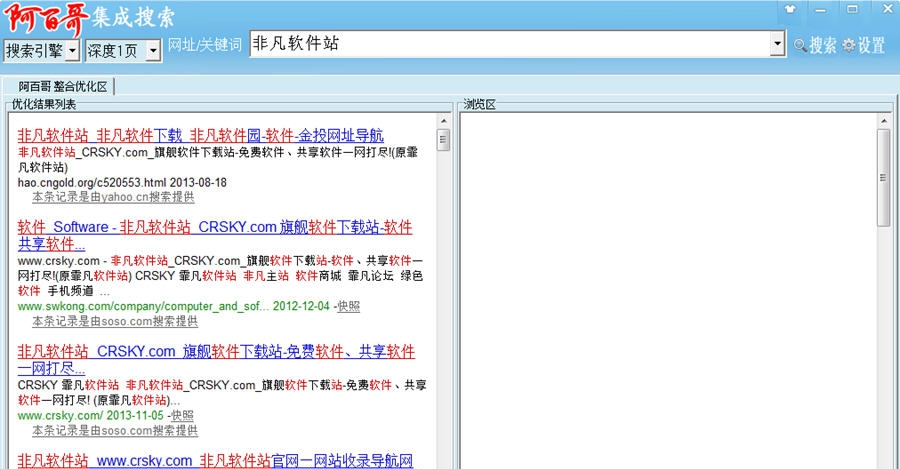Maximize the 阿百哥 window
The height and width of the screenshot is (469, 900).
tap(852, 9)
